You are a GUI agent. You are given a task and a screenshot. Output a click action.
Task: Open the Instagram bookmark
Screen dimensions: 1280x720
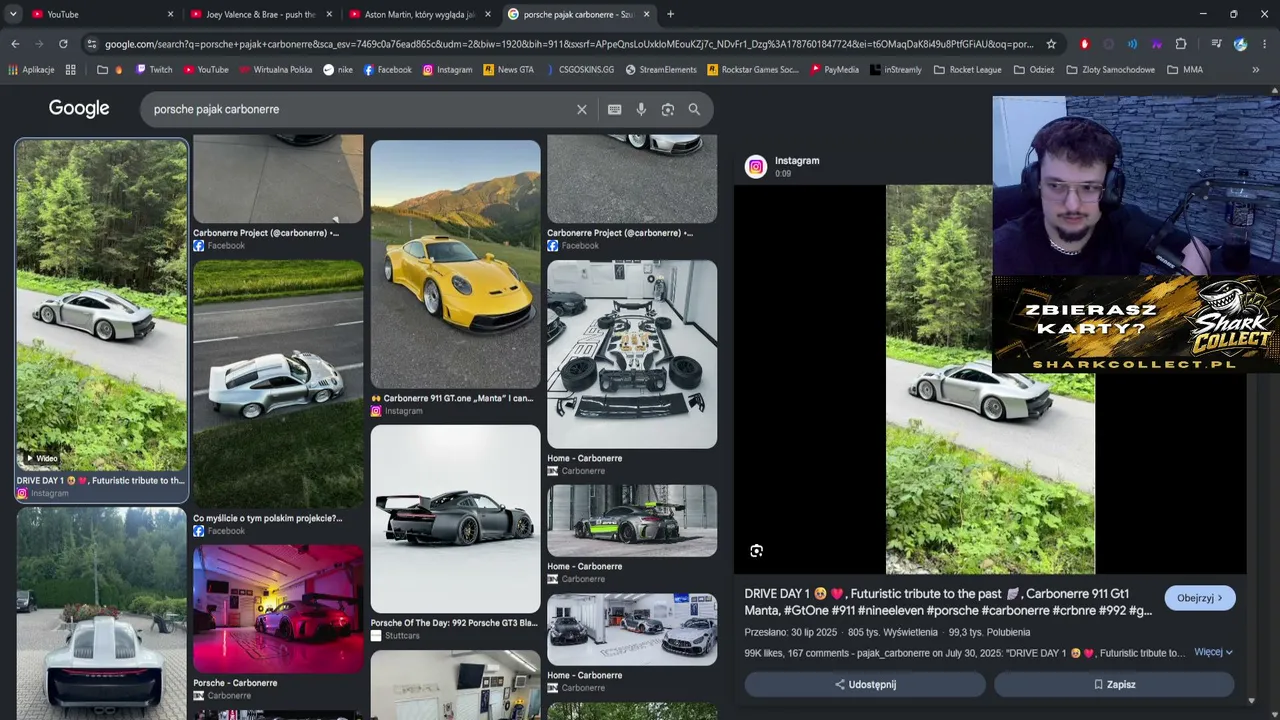coord(447,70)
